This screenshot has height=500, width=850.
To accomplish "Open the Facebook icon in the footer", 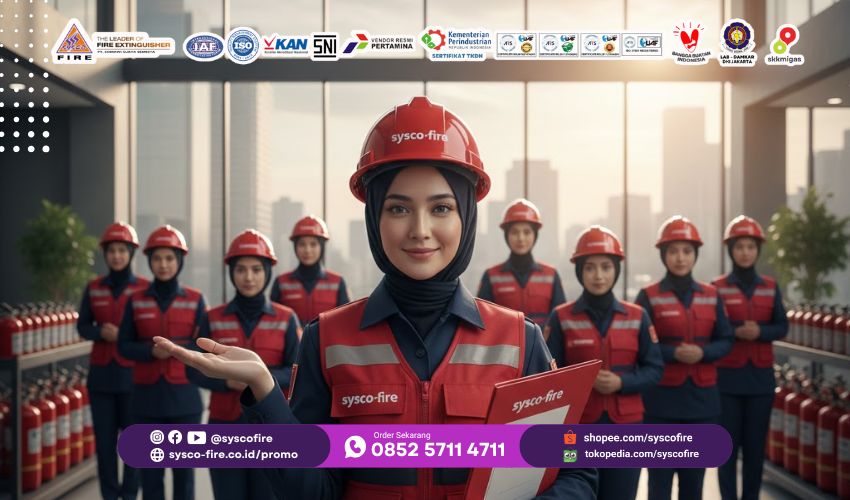I will 175,437.
